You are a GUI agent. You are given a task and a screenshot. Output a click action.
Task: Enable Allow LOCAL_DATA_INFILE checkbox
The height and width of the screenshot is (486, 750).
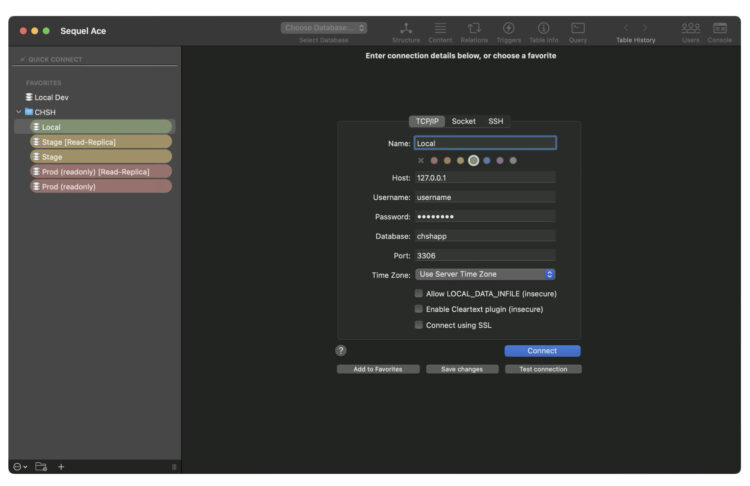pyautogui.click(x=419, y=294)
